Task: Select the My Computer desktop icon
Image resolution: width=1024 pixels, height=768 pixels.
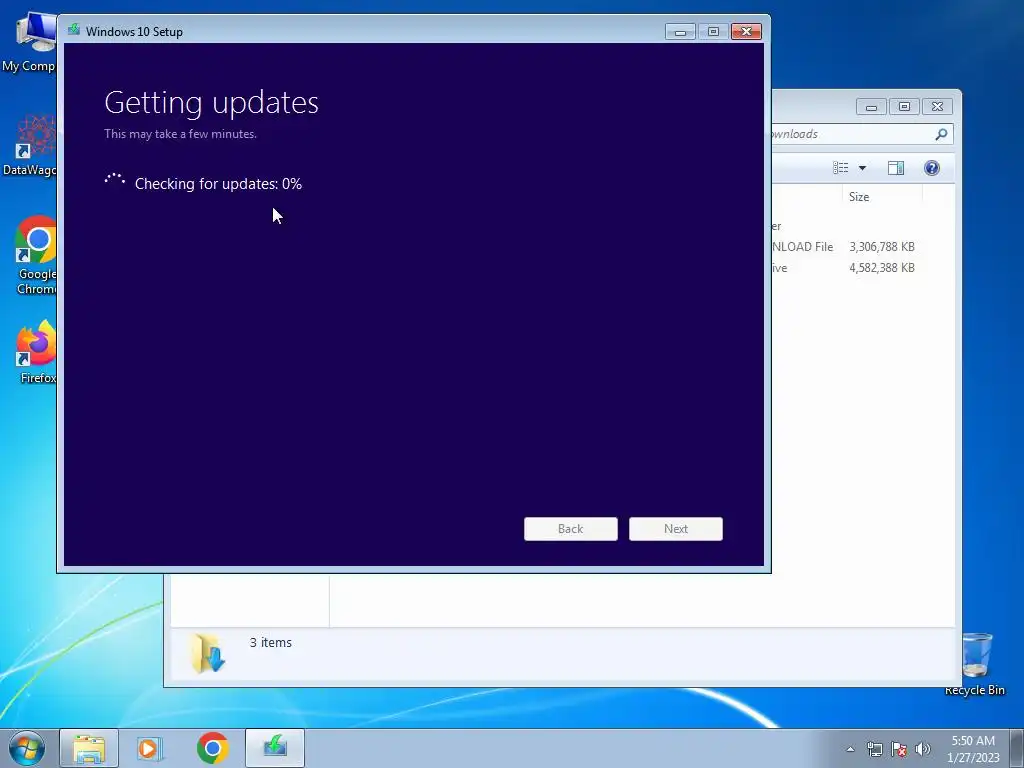Action: coord(29,42)
